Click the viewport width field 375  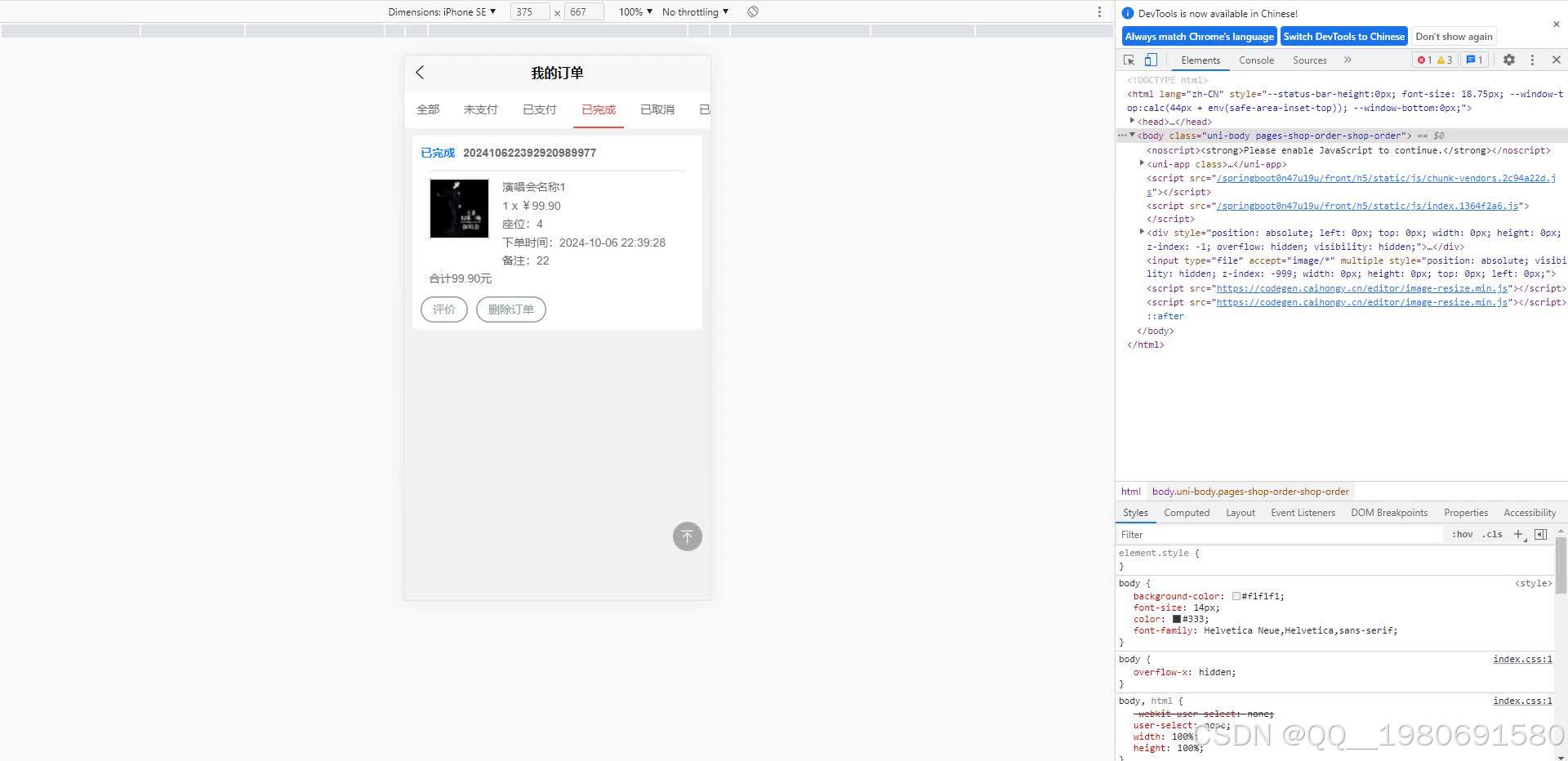point(530,11)
